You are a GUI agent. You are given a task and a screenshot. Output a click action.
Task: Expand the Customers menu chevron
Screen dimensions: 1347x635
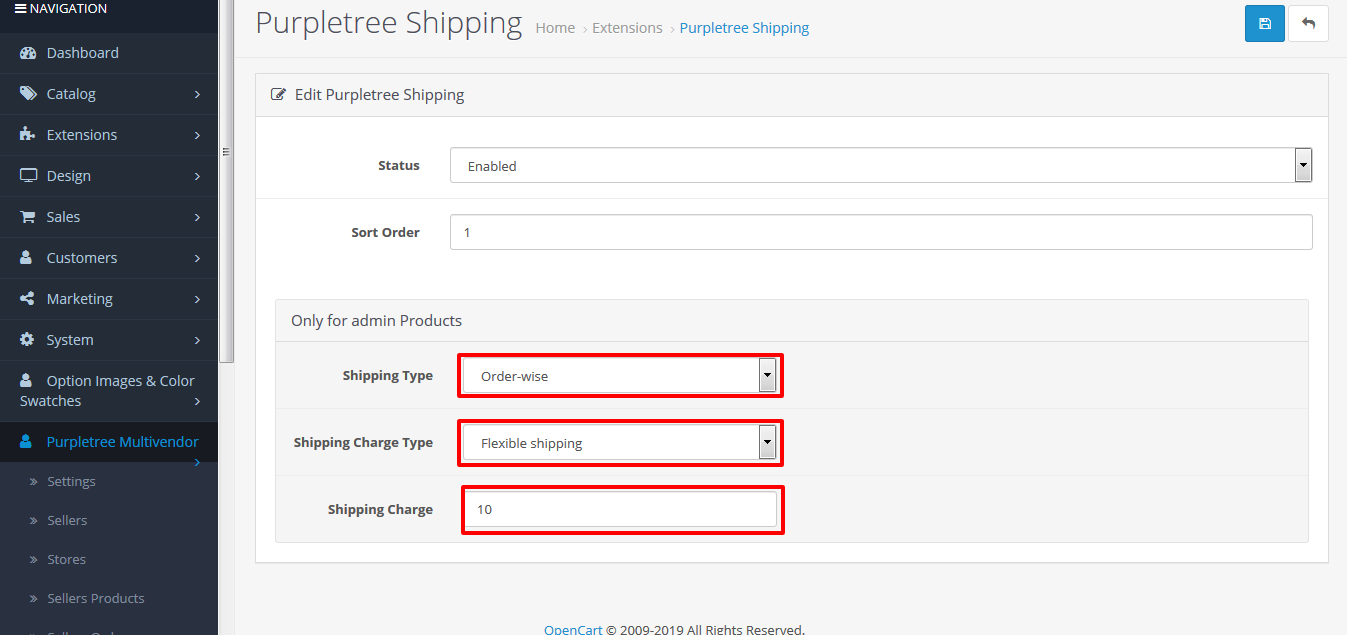click(x=198, y=258)
